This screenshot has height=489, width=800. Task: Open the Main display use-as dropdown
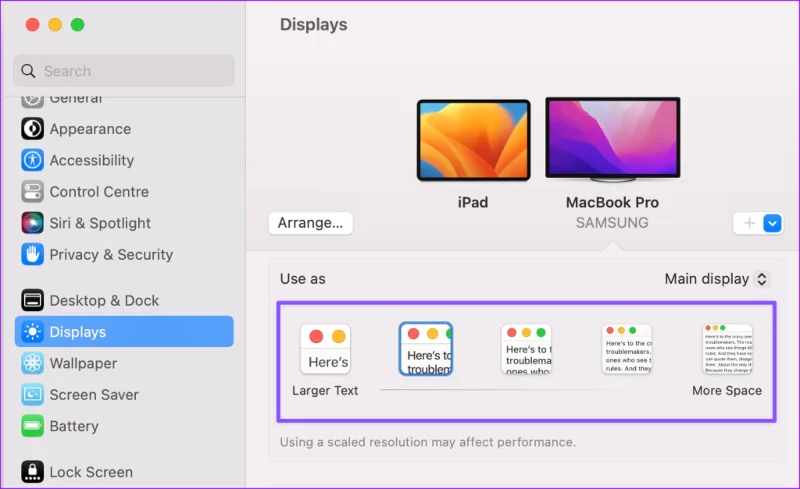[716, 279]
